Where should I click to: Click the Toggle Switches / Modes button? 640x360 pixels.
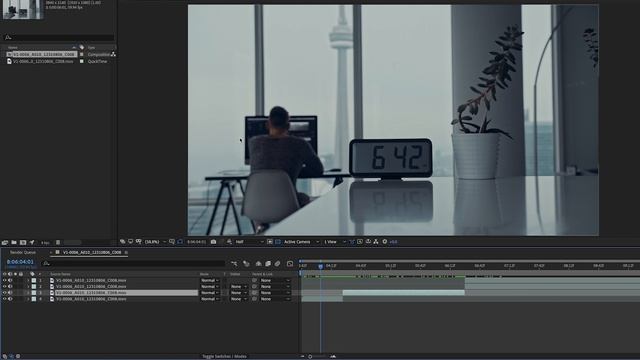(x=224, y=356)
